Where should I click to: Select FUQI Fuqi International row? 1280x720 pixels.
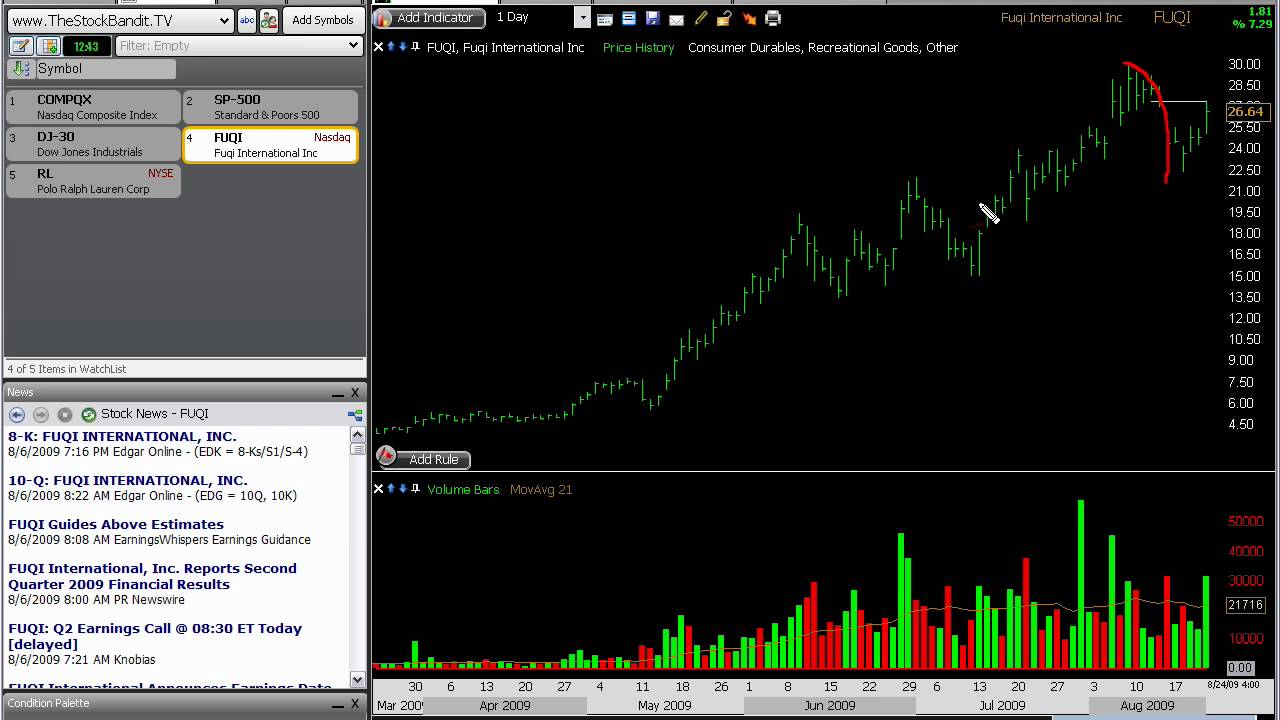pos(270,144)
